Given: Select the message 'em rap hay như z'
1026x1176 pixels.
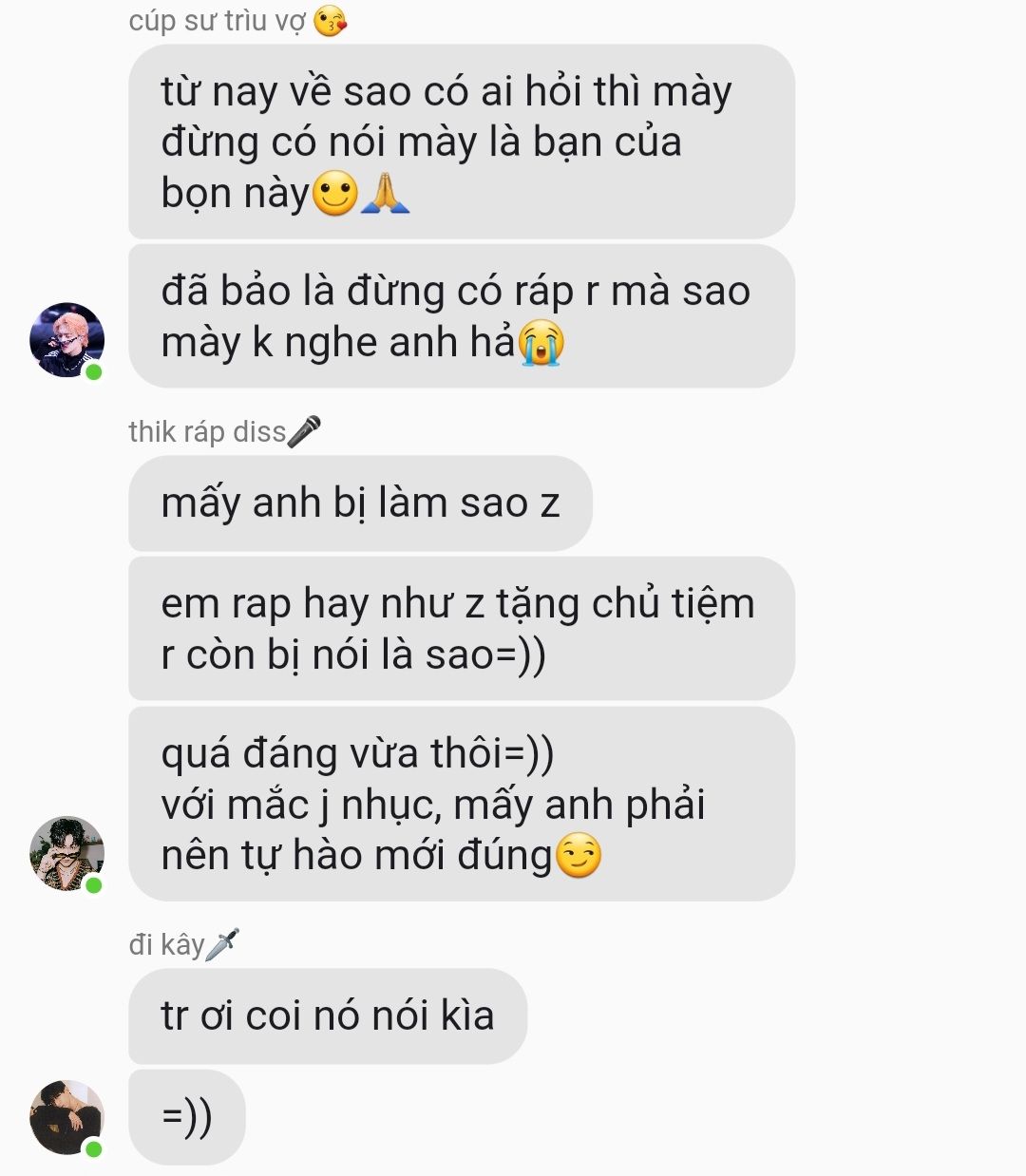Looking at the screenshot, I should pyautogui.click(x=462, y=629).
